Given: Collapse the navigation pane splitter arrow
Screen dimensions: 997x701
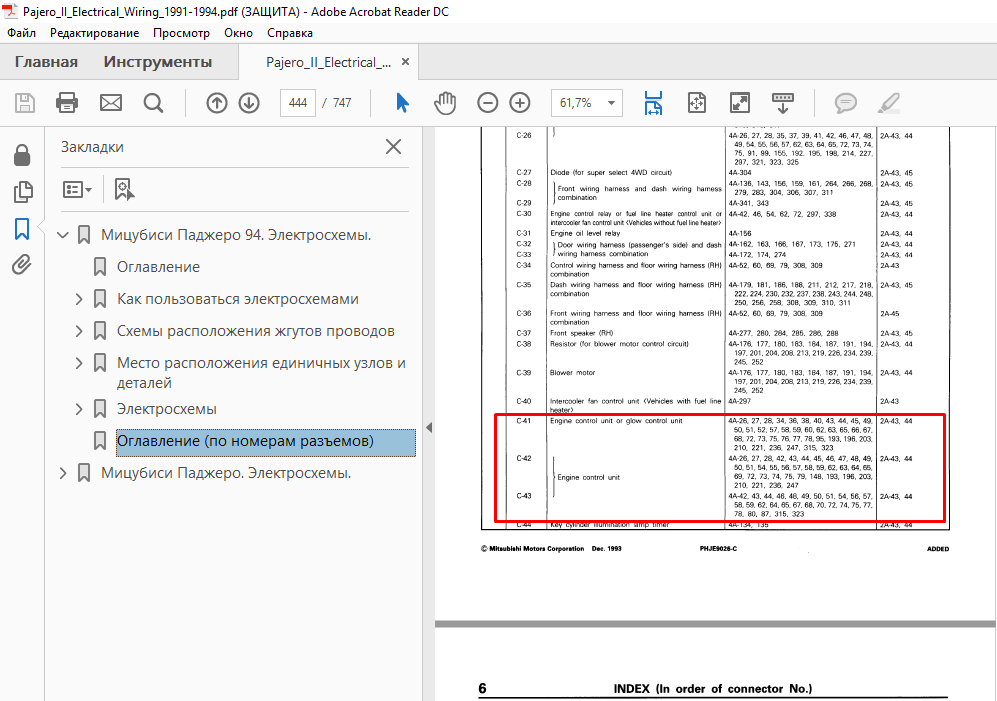Looking at the screenshot, I should pos(429,427).
